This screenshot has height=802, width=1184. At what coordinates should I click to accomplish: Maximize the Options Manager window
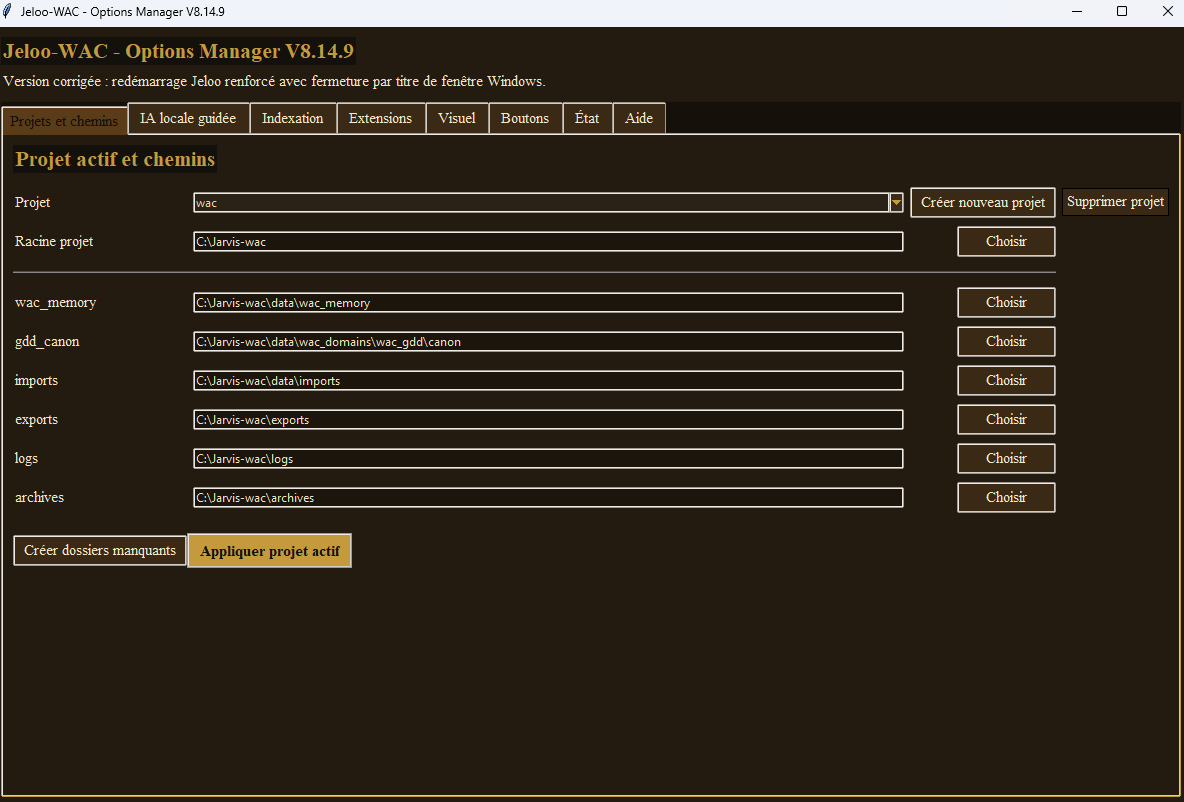1122,11
